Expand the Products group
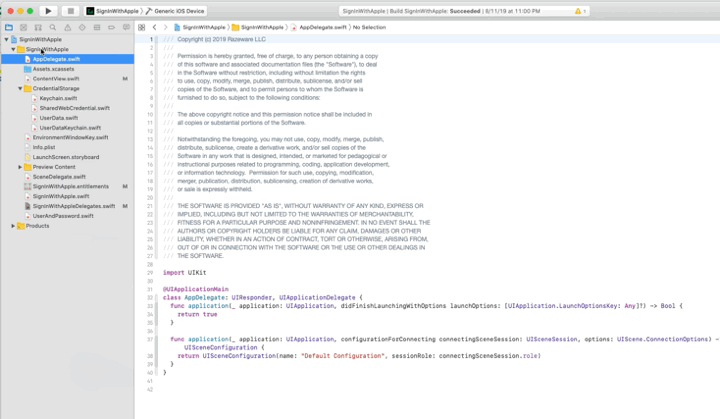This screenshot has width=720, height=419. point(13,226)
